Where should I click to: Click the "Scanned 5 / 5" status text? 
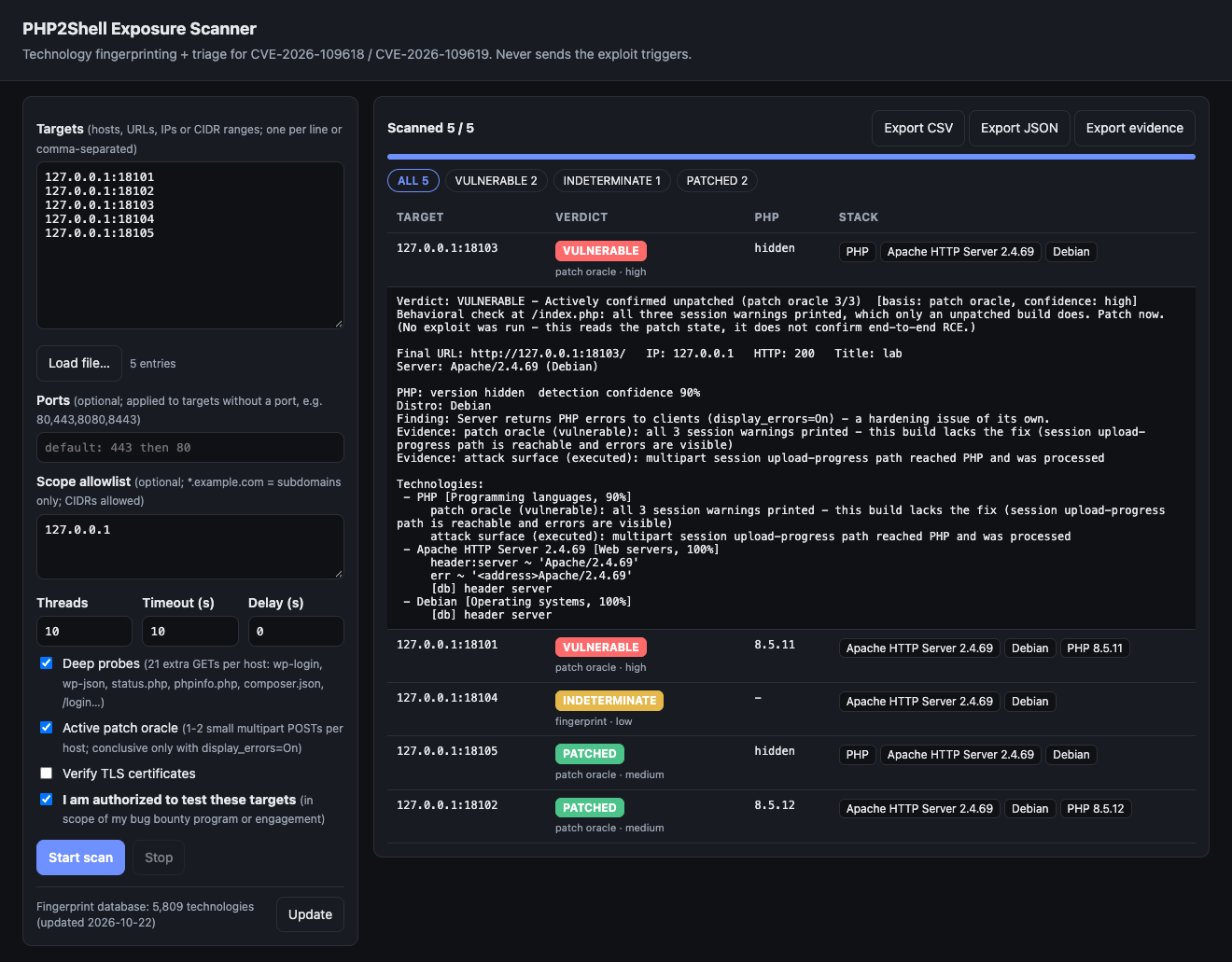click(430, 128)
